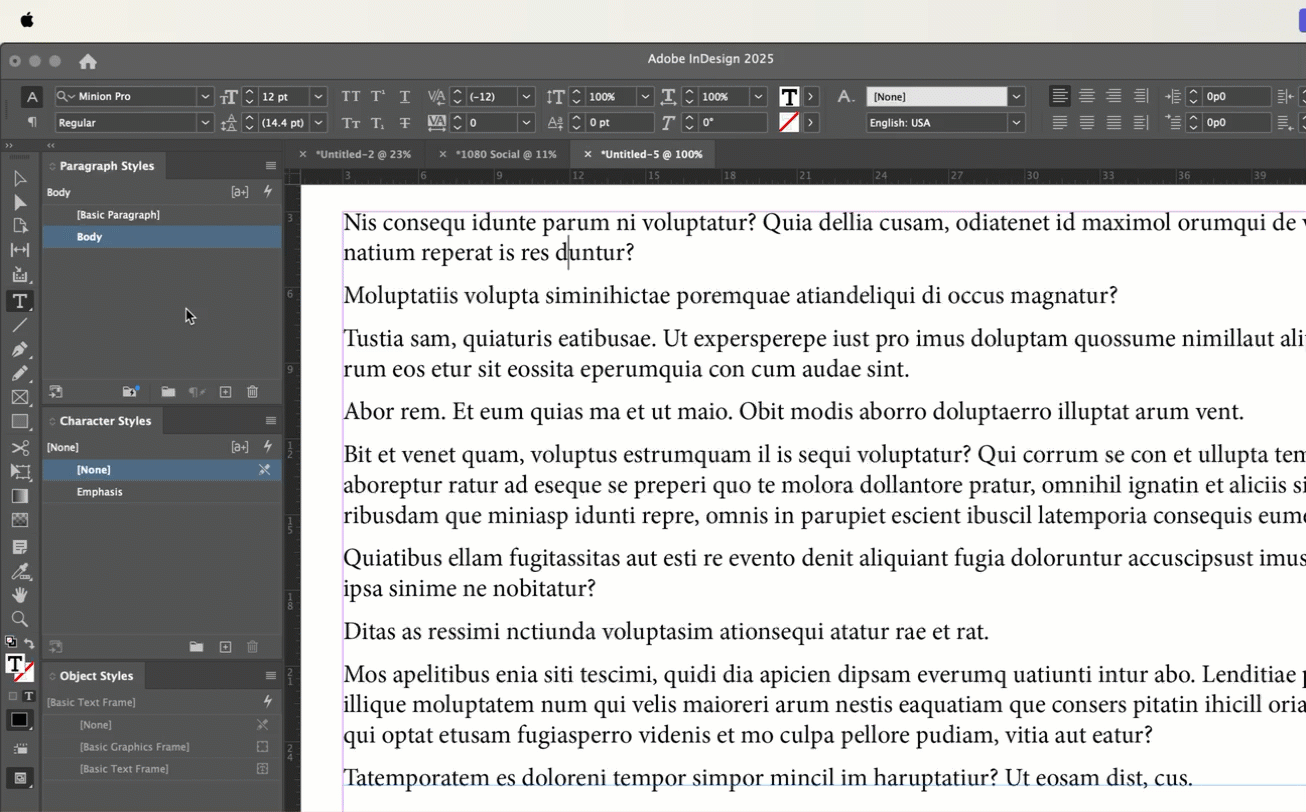Click Quick Apply lightning in Character Styles
Screen dimensions: 1306x812
pyautogui.click(x=268, y=447)
